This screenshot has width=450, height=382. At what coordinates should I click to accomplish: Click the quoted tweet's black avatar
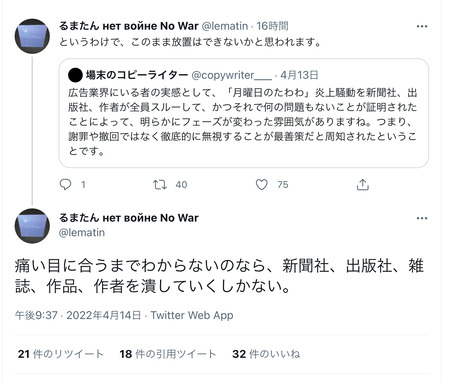coord(75,75)
